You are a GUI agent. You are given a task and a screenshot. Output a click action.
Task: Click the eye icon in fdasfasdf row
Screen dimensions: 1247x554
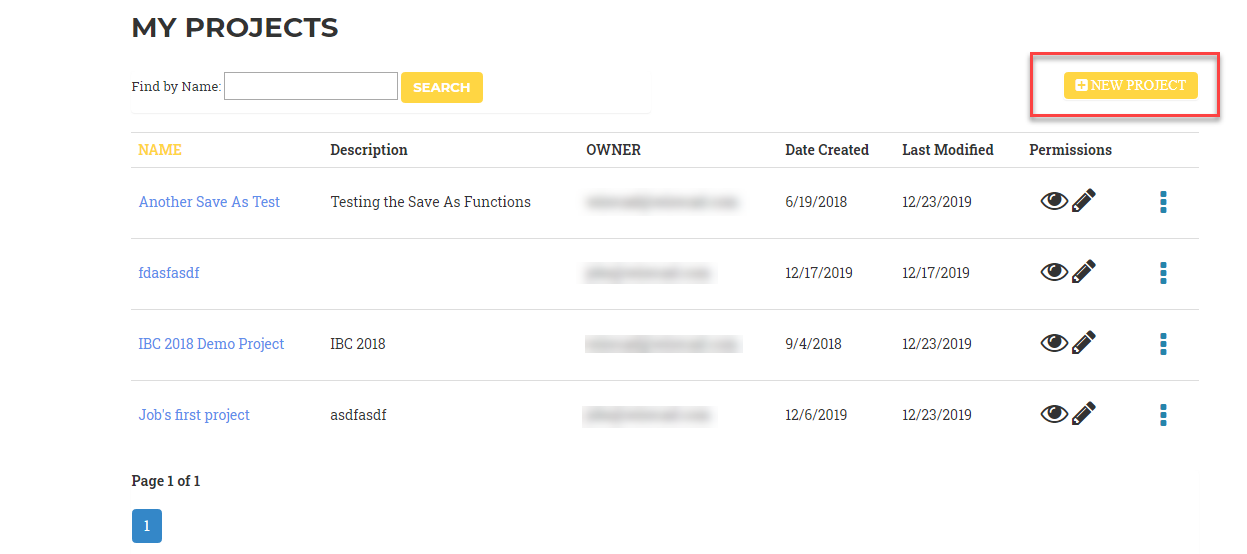[1054, 272]
